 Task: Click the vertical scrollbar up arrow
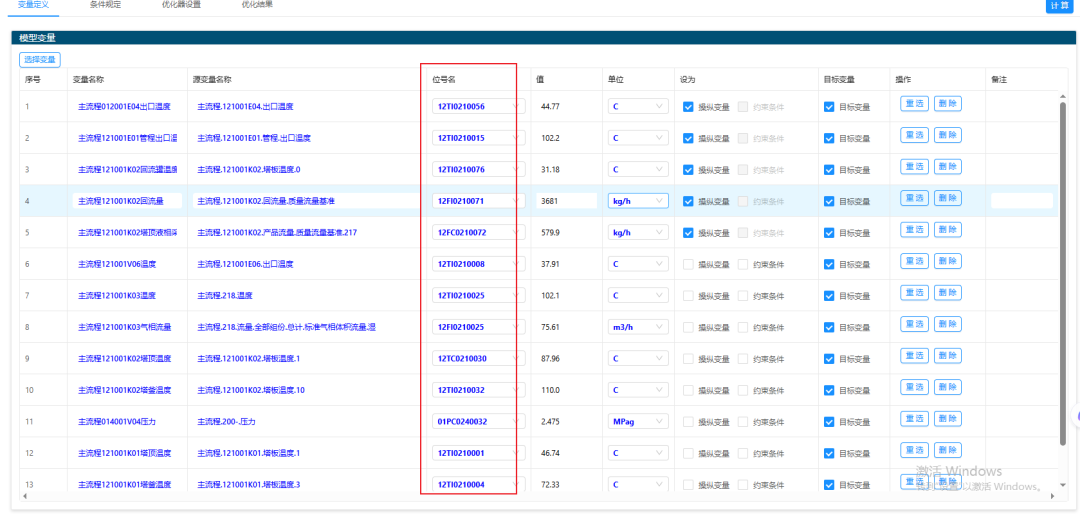click(x=1062, y=96)
